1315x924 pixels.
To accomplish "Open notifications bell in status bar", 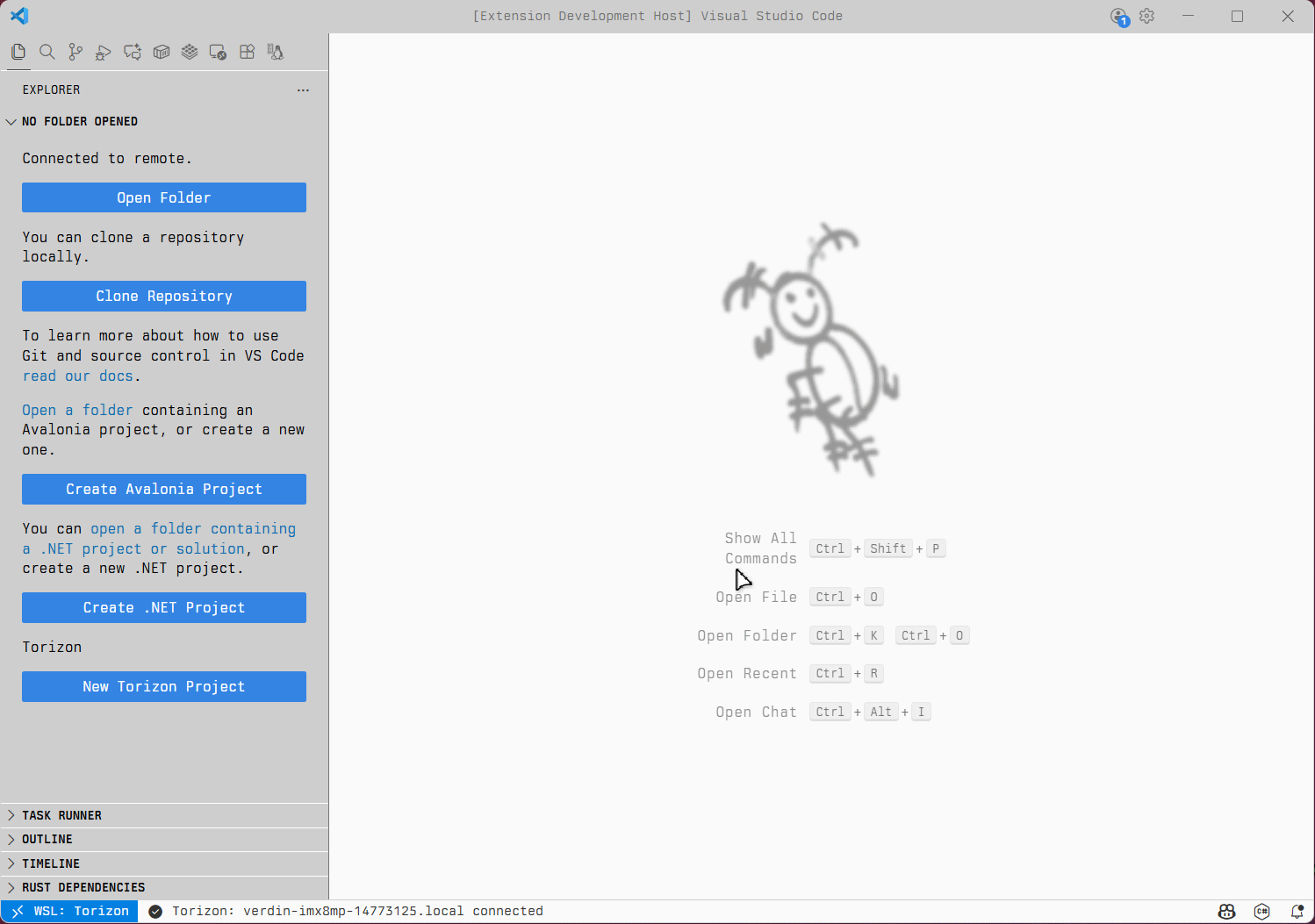I will point(1297,912).
